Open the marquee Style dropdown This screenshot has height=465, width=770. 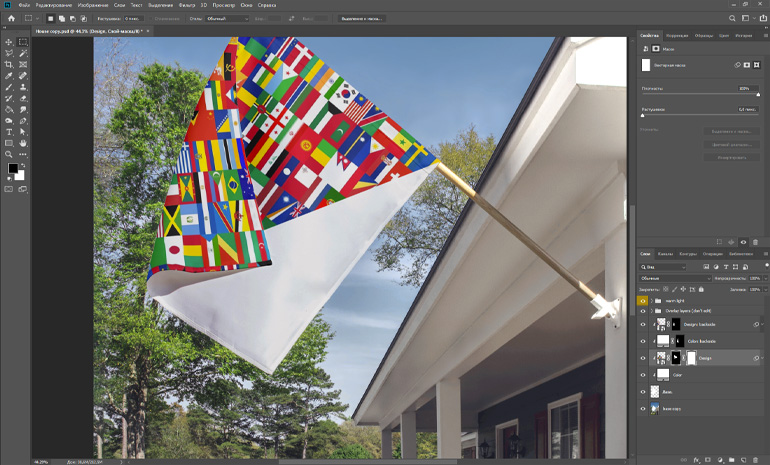[x=227, y=19]
